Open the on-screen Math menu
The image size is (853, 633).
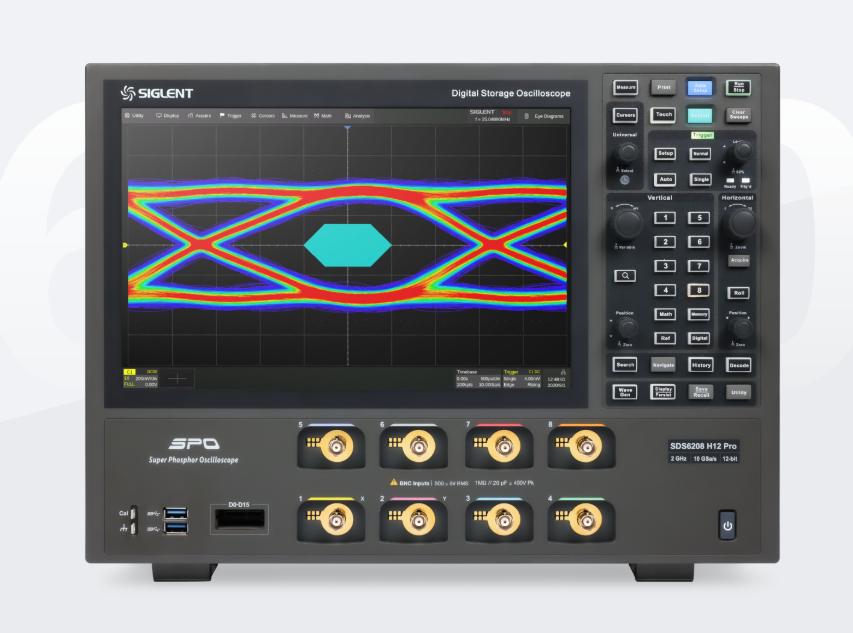323,116
